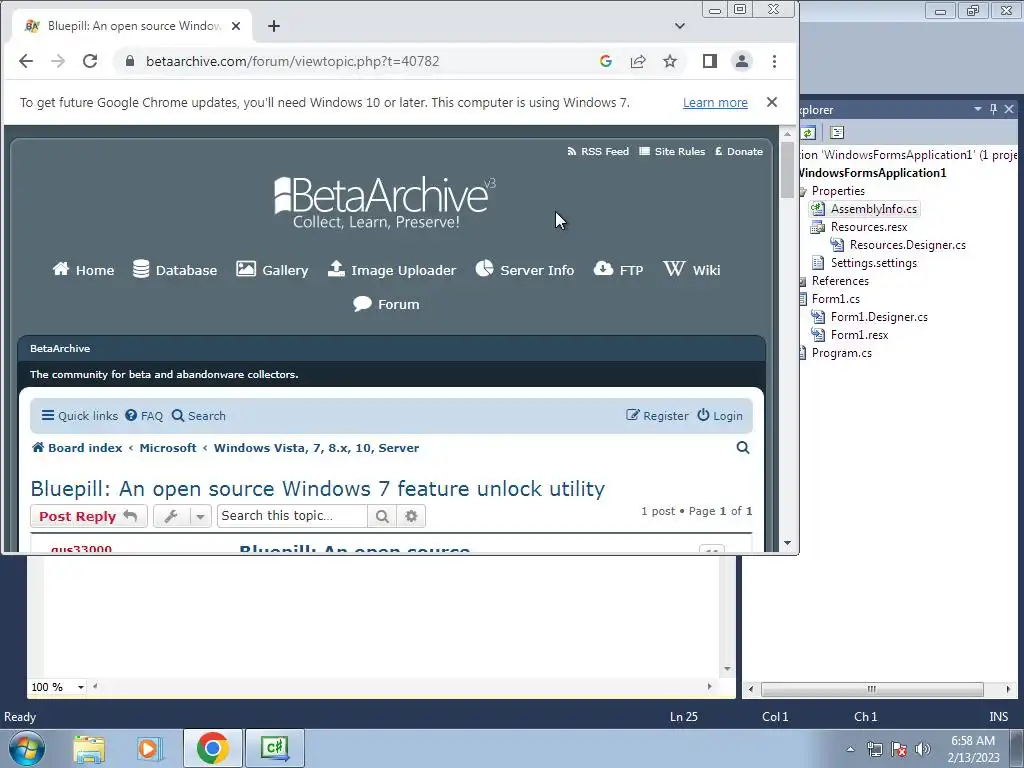Toggle Chrome side panel icon
This screenshot has width=1024, height=768.
coord(710,61)
